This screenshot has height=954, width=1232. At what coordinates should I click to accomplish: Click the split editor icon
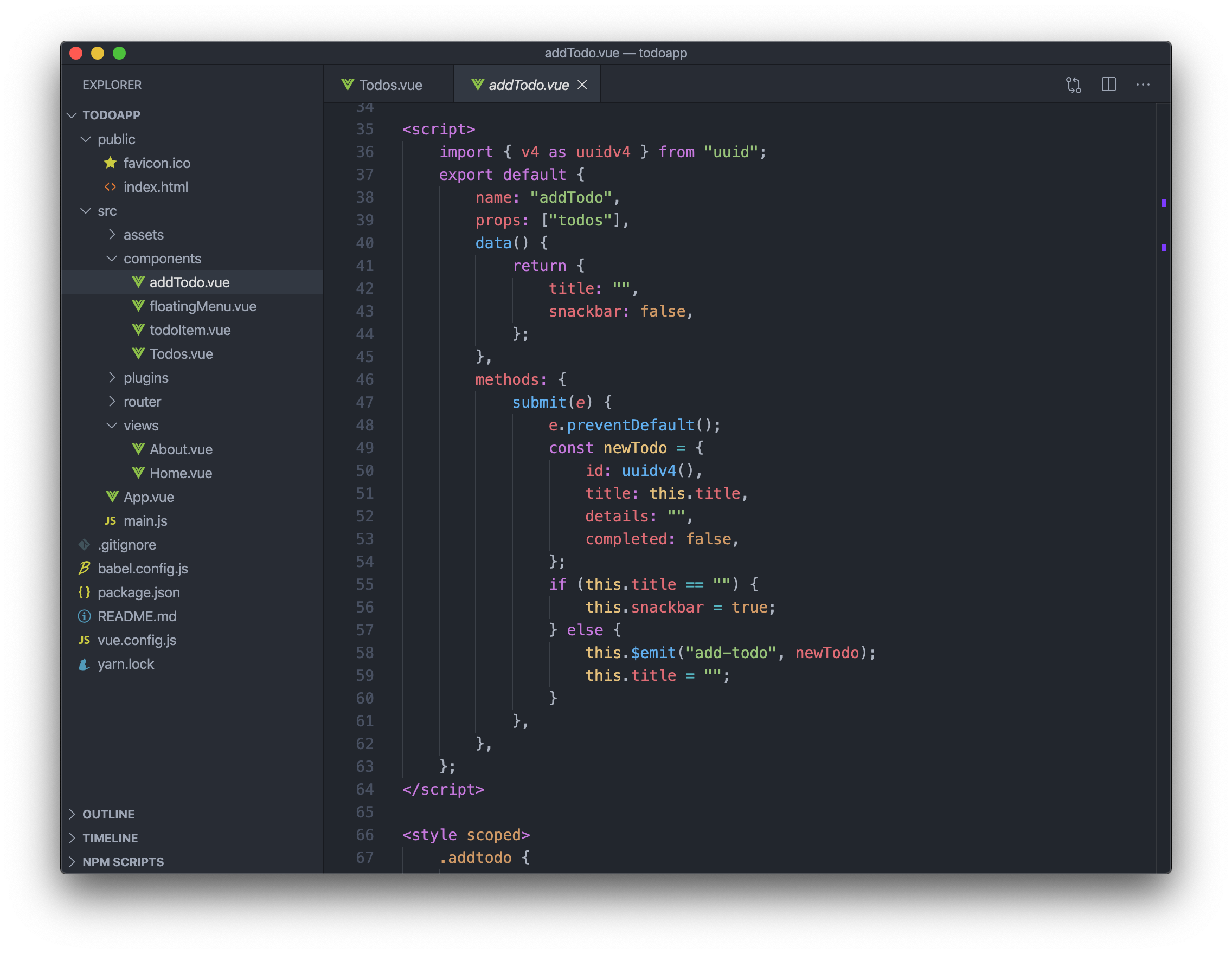pyautogui.click(x=1110, y=85)
